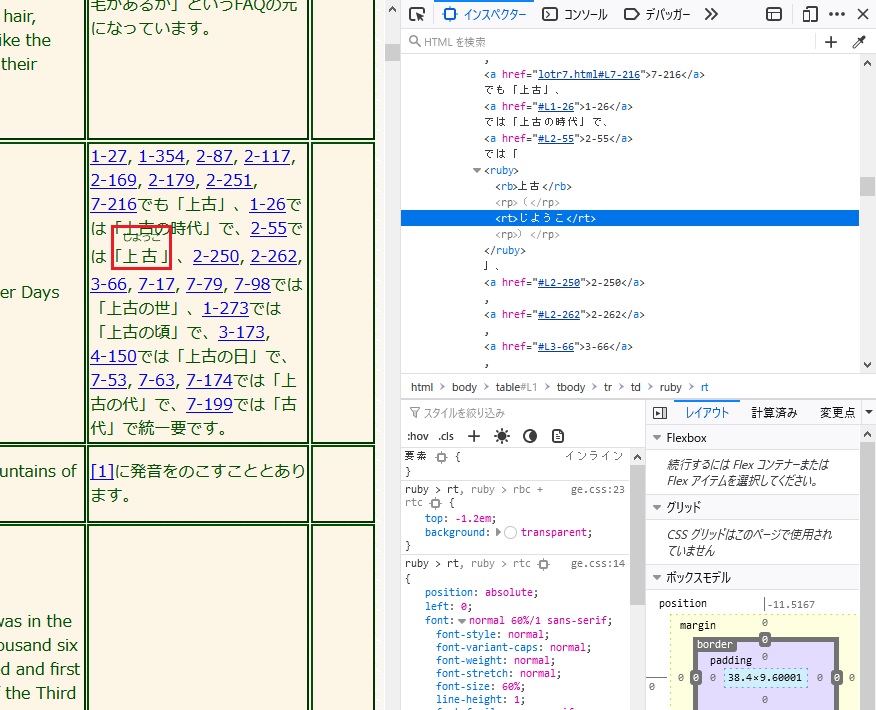The width and height of the screenshot is (876, 710).
Task: Toggle the :hov pseudo-class panel
Action: coord(418,436)
